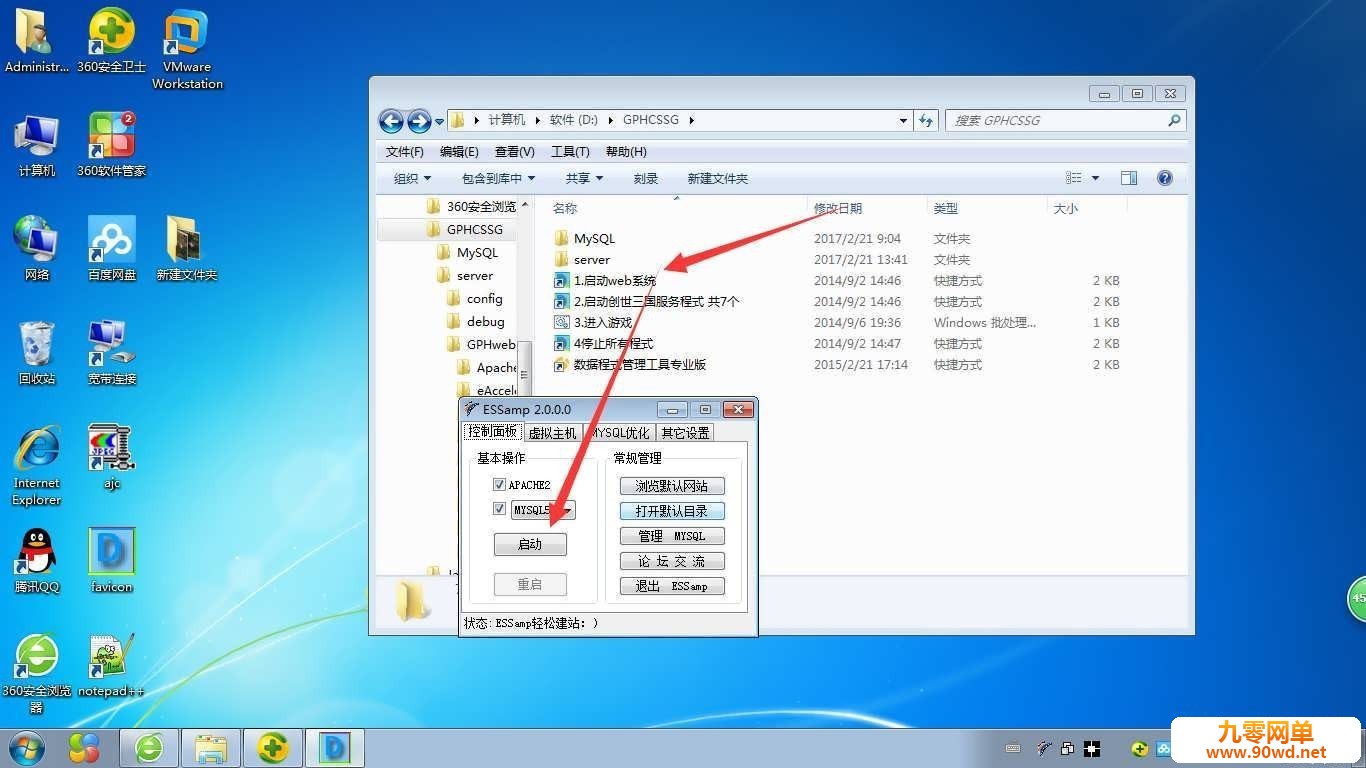Click 浏览默认网站 button
This screenshot has height=768, width=1366.
[672, 486]
